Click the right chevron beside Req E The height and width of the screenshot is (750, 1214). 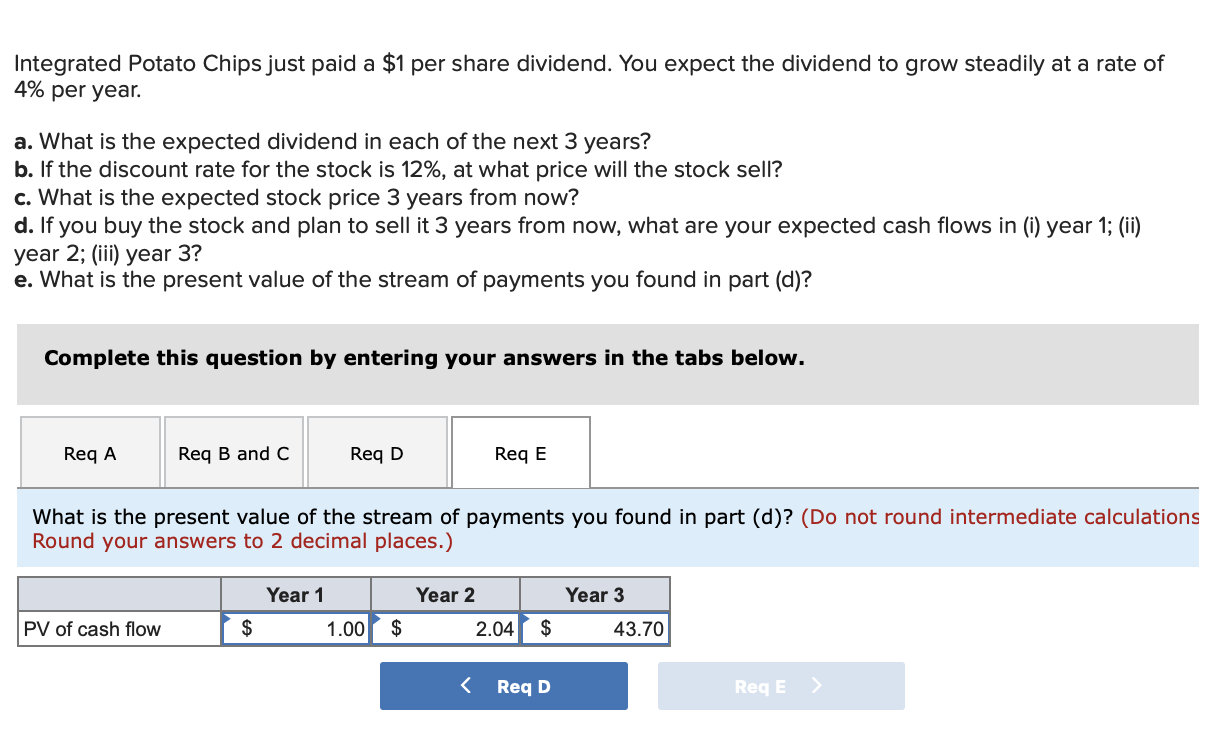[x=817, y=686]
